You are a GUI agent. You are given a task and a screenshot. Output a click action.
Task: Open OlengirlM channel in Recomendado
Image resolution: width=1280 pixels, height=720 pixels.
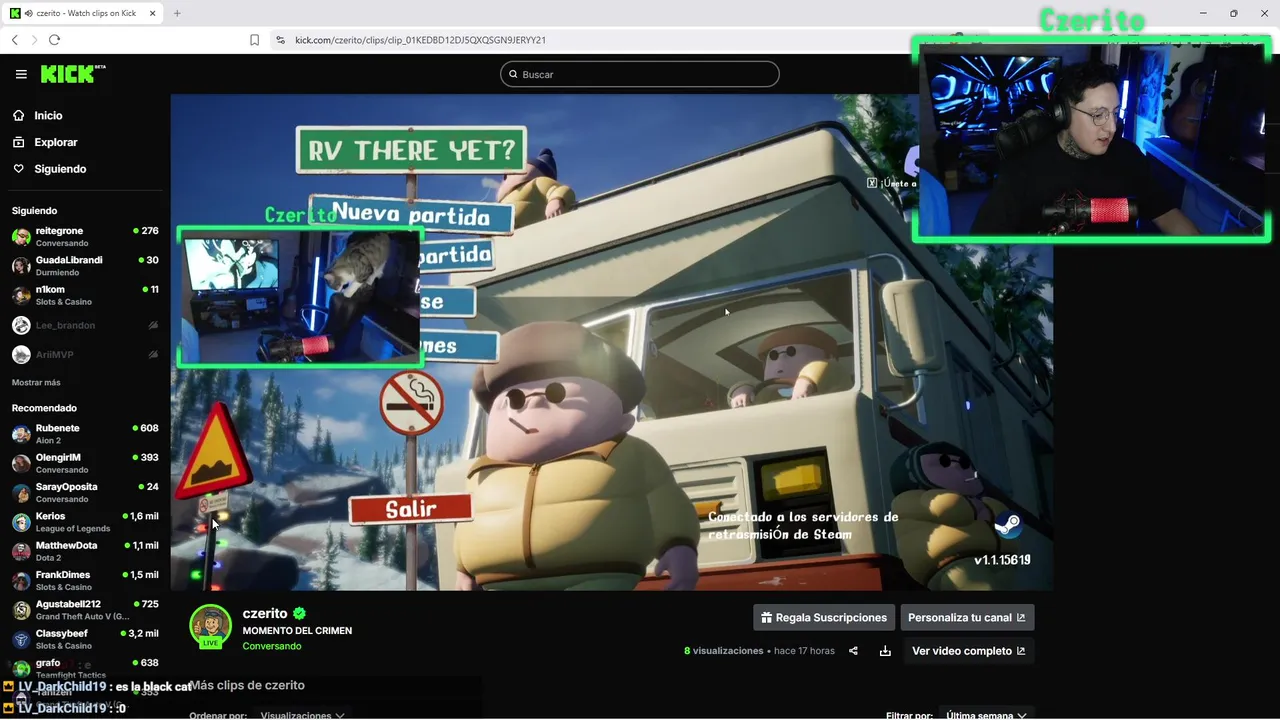click(x=85, y=463)
